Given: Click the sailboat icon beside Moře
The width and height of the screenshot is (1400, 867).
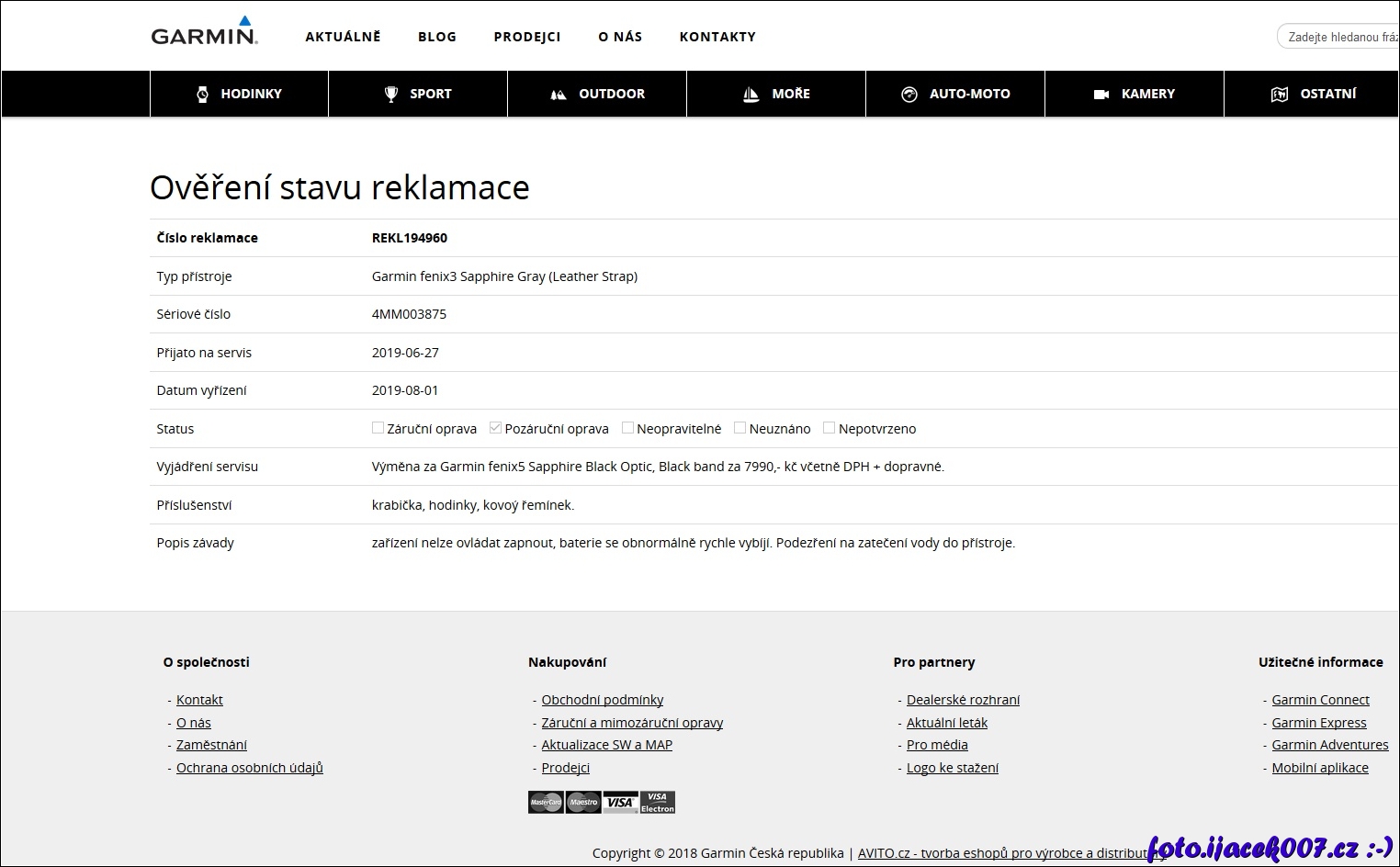Looking at the screenshot, I should 751,94.
